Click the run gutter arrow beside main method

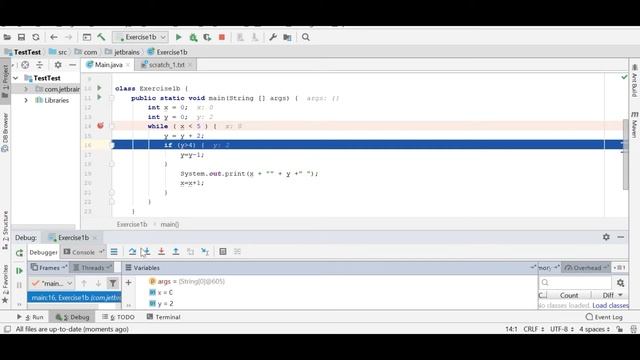[x=99, y=98]
